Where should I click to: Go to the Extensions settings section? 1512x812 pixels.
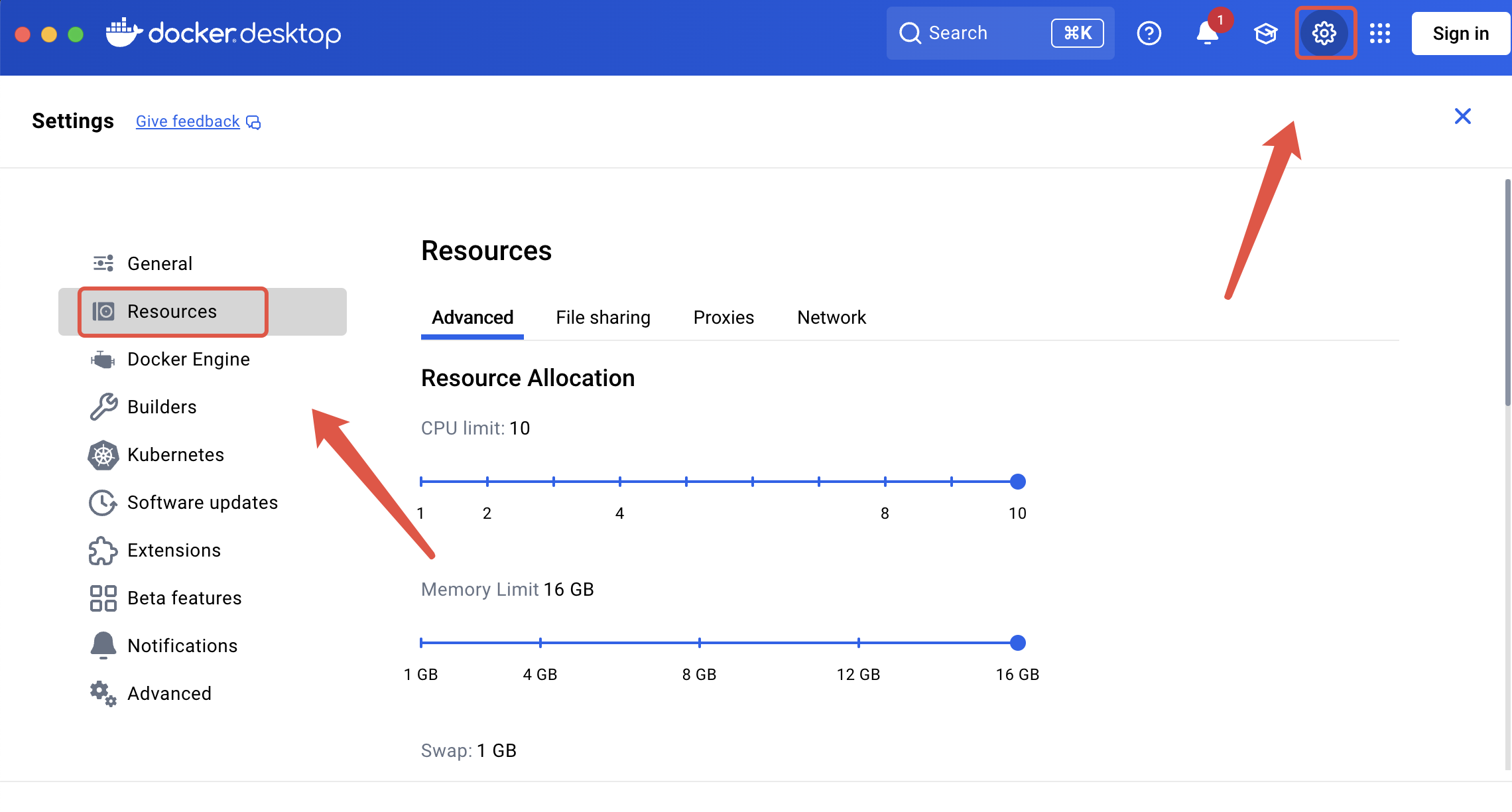(174, 551)
